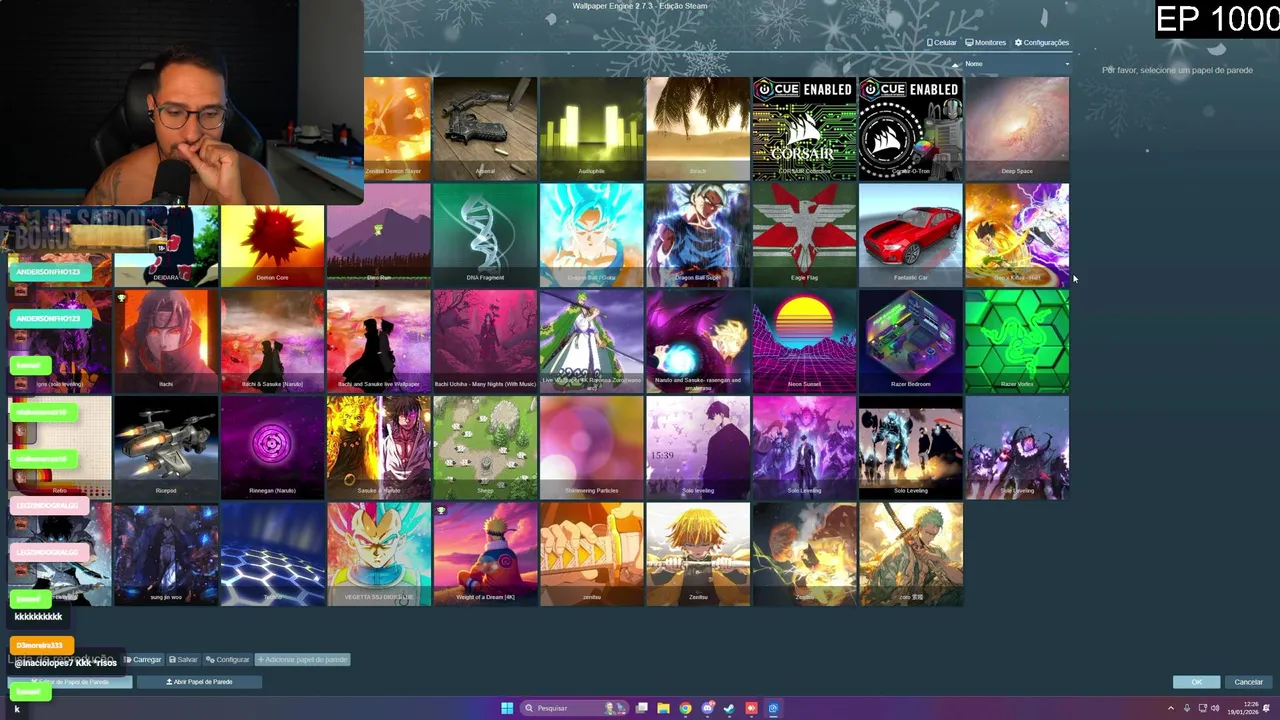Click Abrir Papel de Parede button
This screenshot has height=720, width=1280.
pos(199,682)
